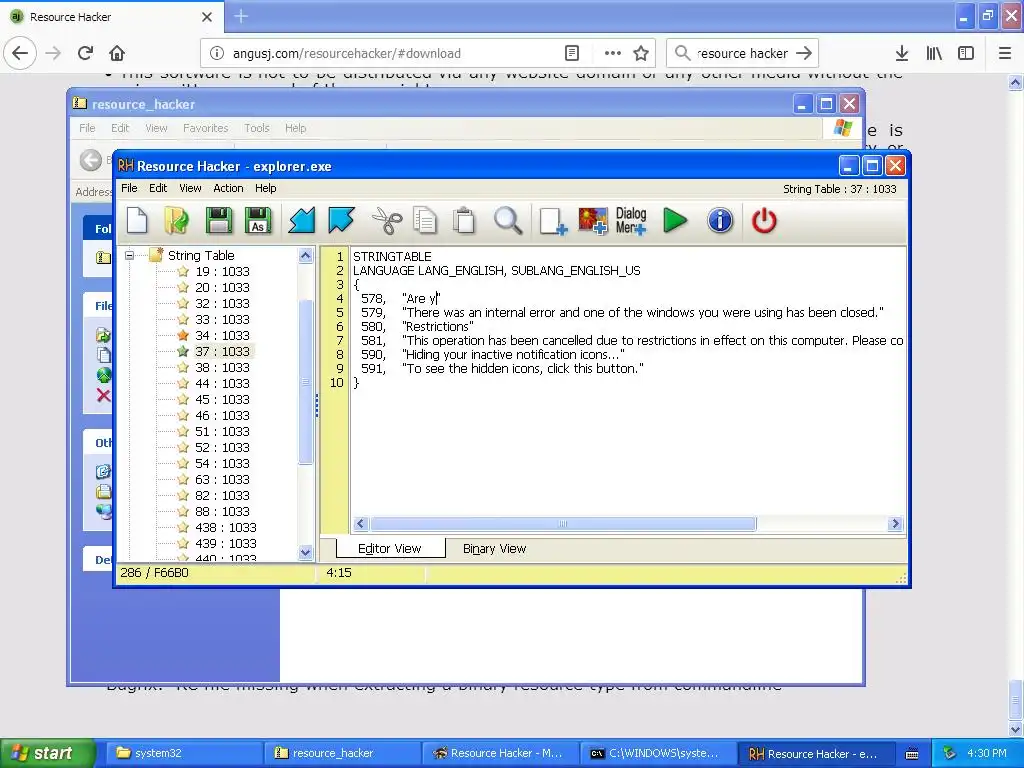Click the blue Information icon
The height and width of the screenshot is (768, 1024).
pos(720,221)
